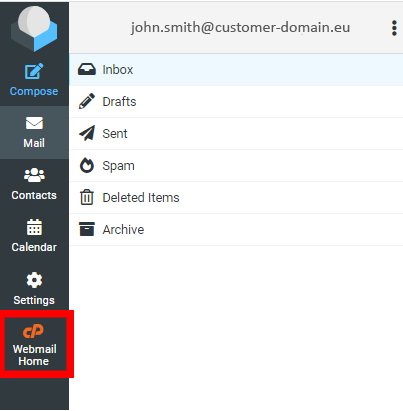
Task: Click the Roundcube logo at top
Action: click(34, 29)
